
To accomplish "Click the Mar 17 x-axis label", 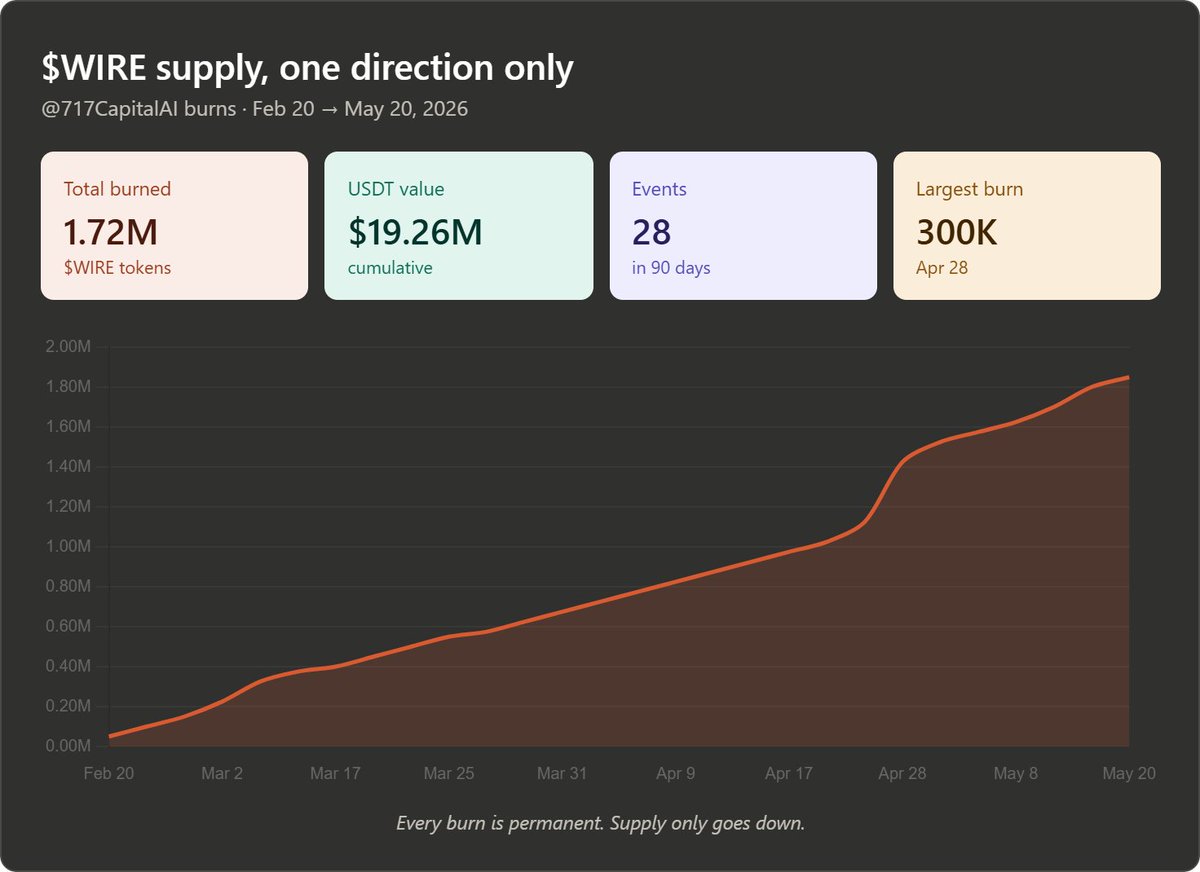I will point(336,774).
